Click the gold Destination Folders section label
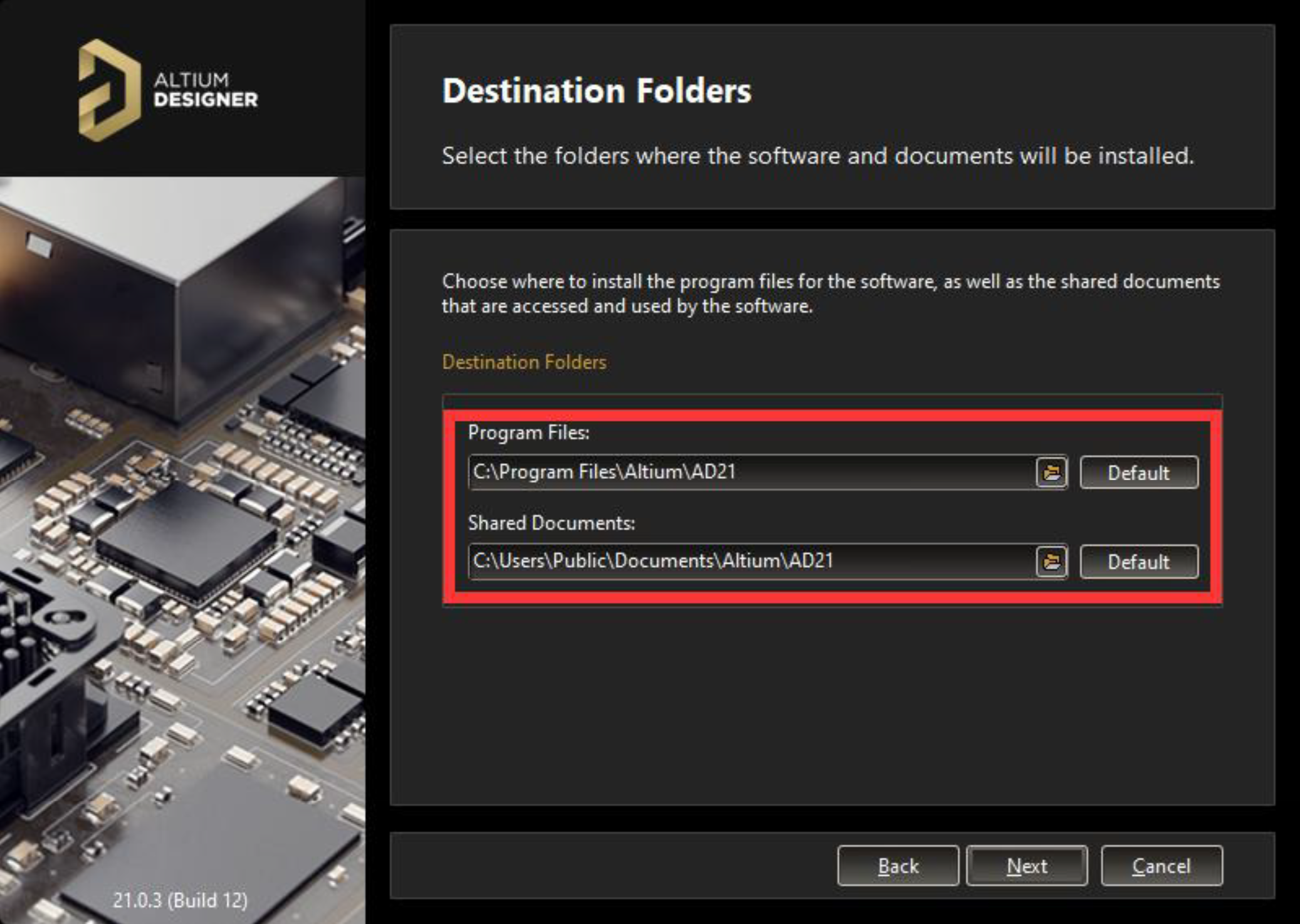 (524, 362)
